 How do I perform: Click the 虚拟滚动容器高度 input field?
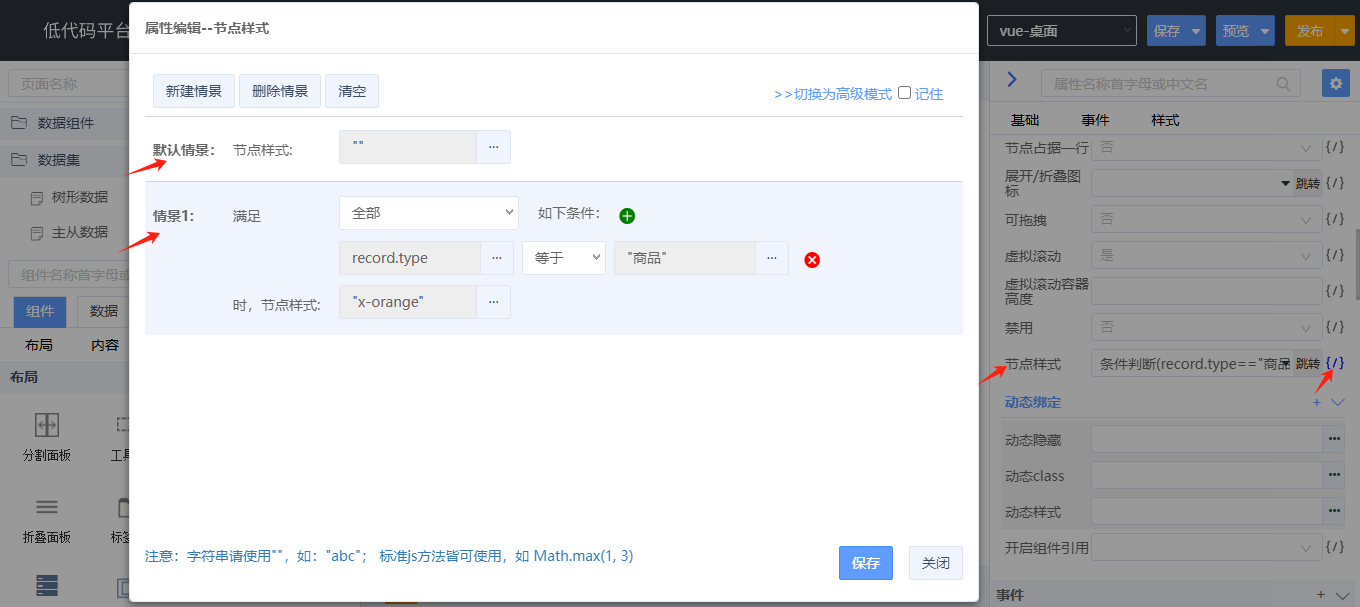click(1207, 291)
